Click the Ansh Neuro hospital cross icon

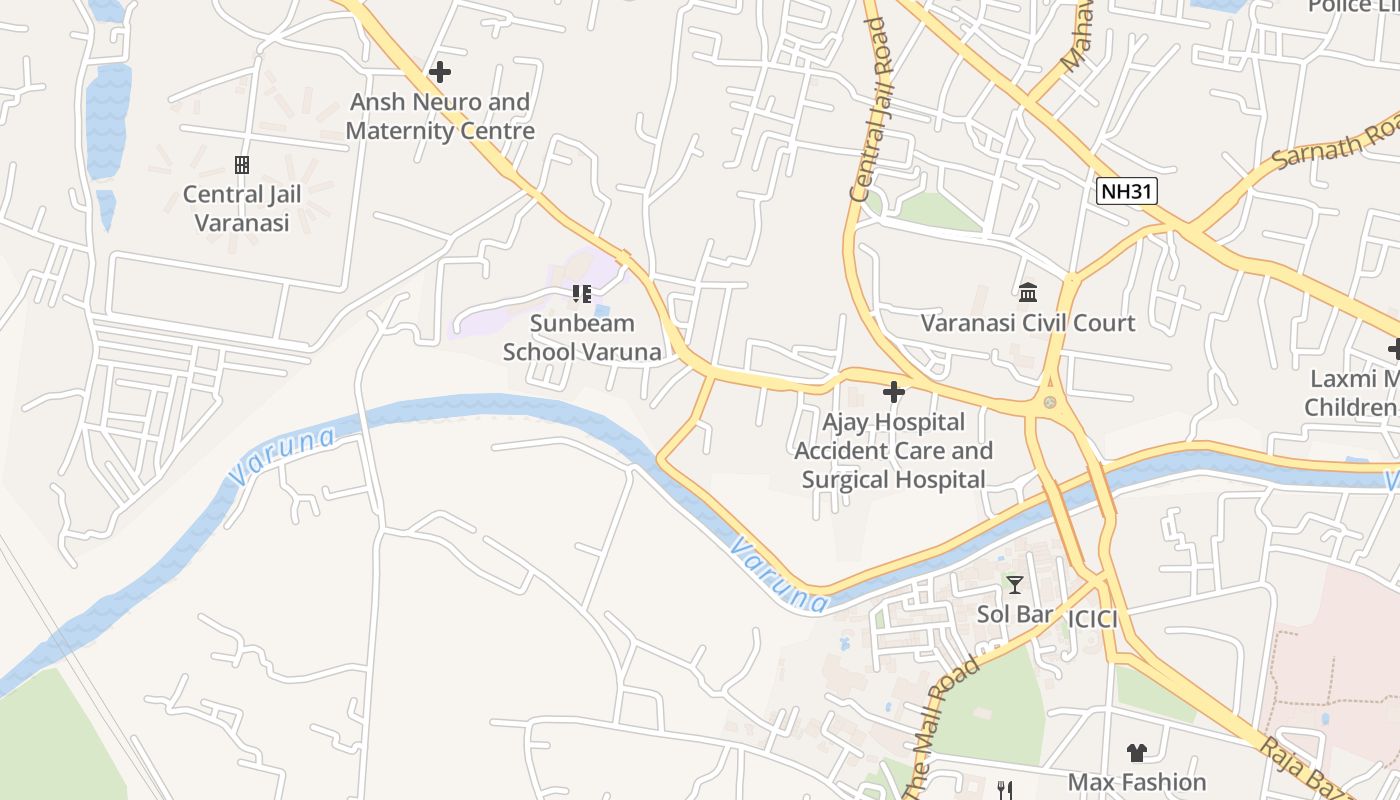439,72
